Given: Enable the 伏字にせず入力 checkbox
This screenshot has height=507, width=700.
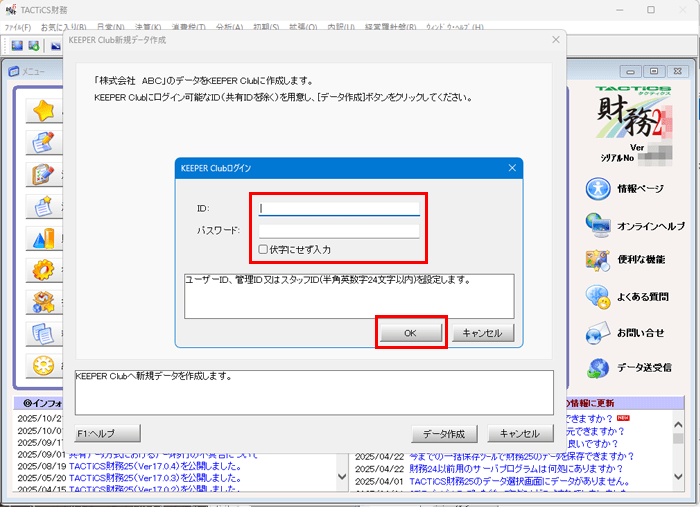Looking at the screenshot, I should point(263,249).
